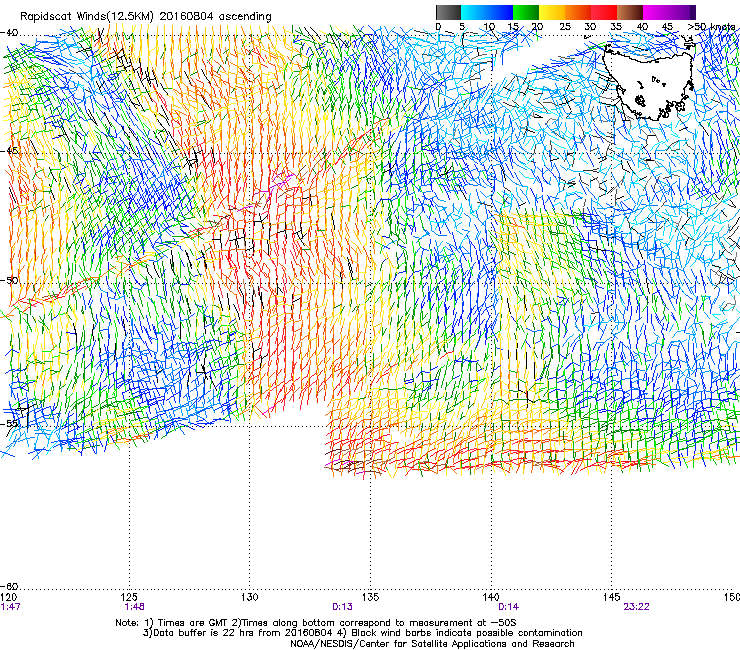Click the -40 latitude axis label
The width and height of the screenshot is (740, 650).
[9, 33]
